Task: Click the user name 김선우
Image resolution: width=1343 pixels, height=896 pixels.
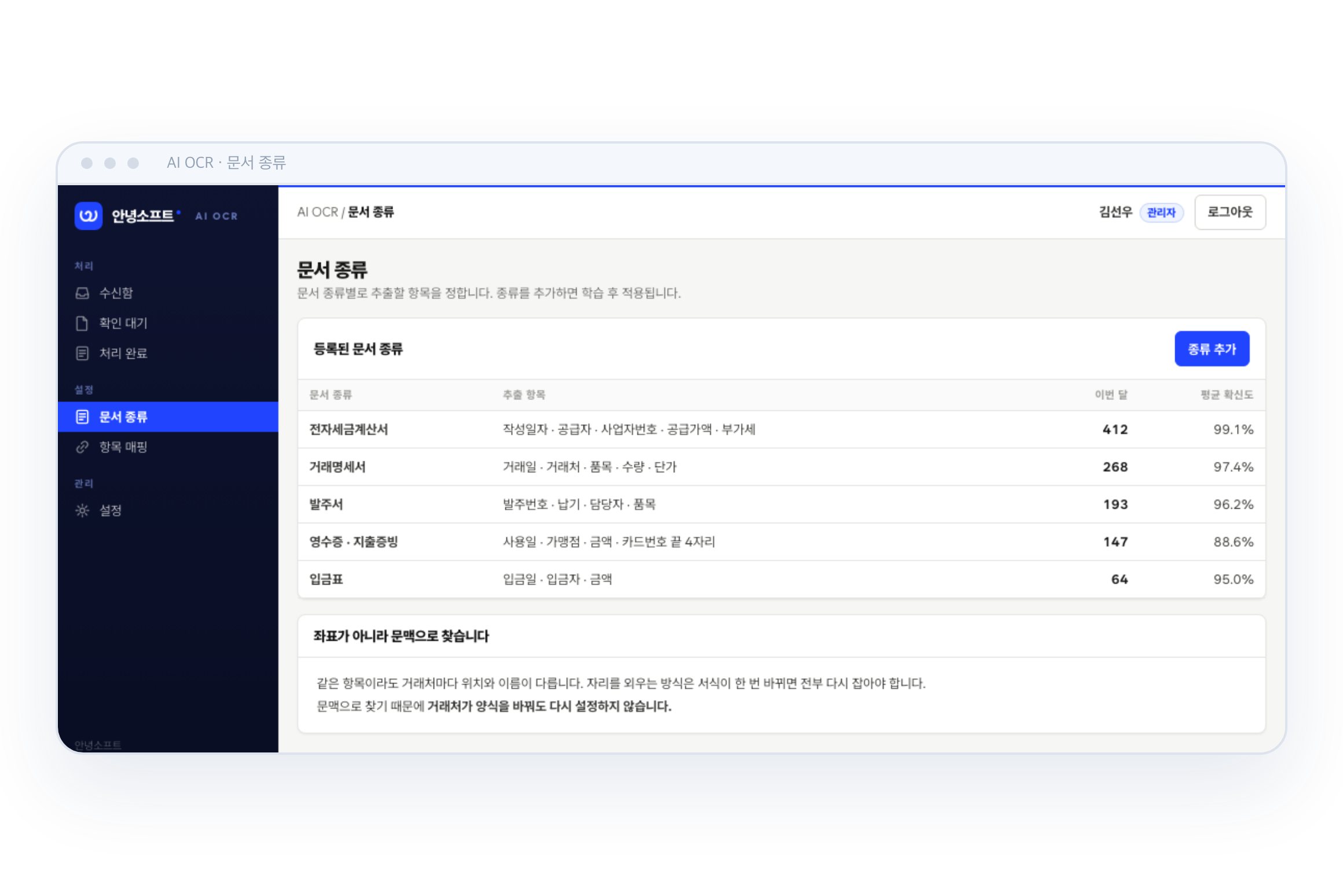Action: point(1116,212)
